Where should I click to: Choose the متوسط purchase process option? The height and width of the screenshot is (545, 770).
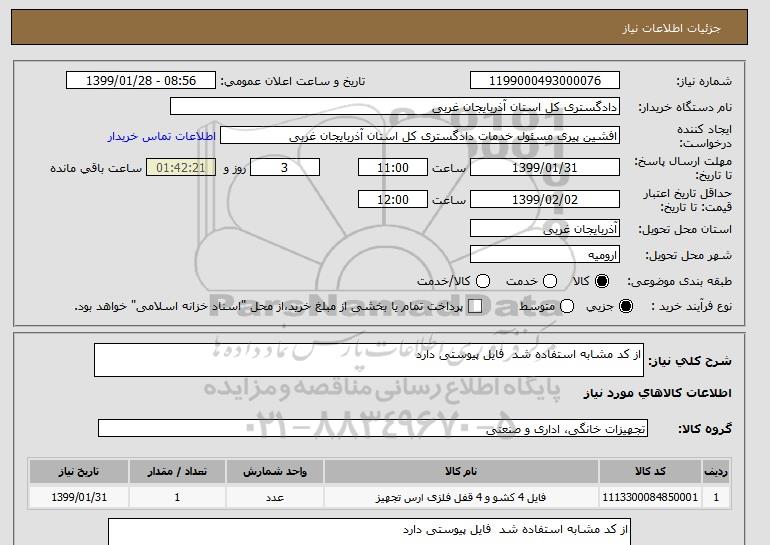coord(567,306)
